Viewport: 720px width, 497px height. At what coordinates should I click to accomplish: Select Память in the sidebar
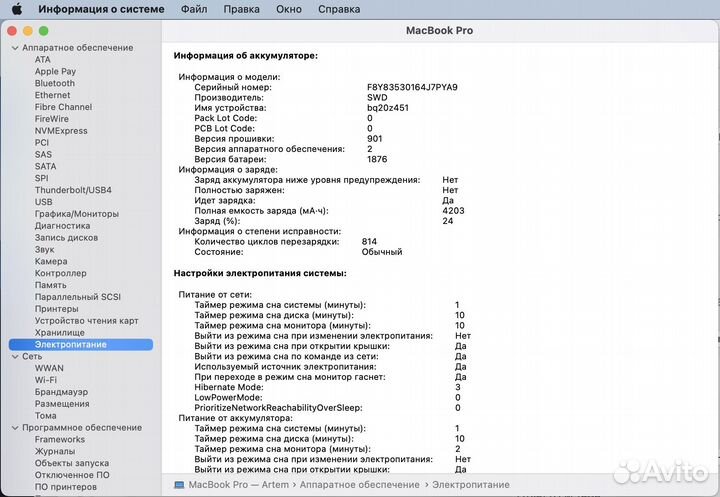coord(51,285)
